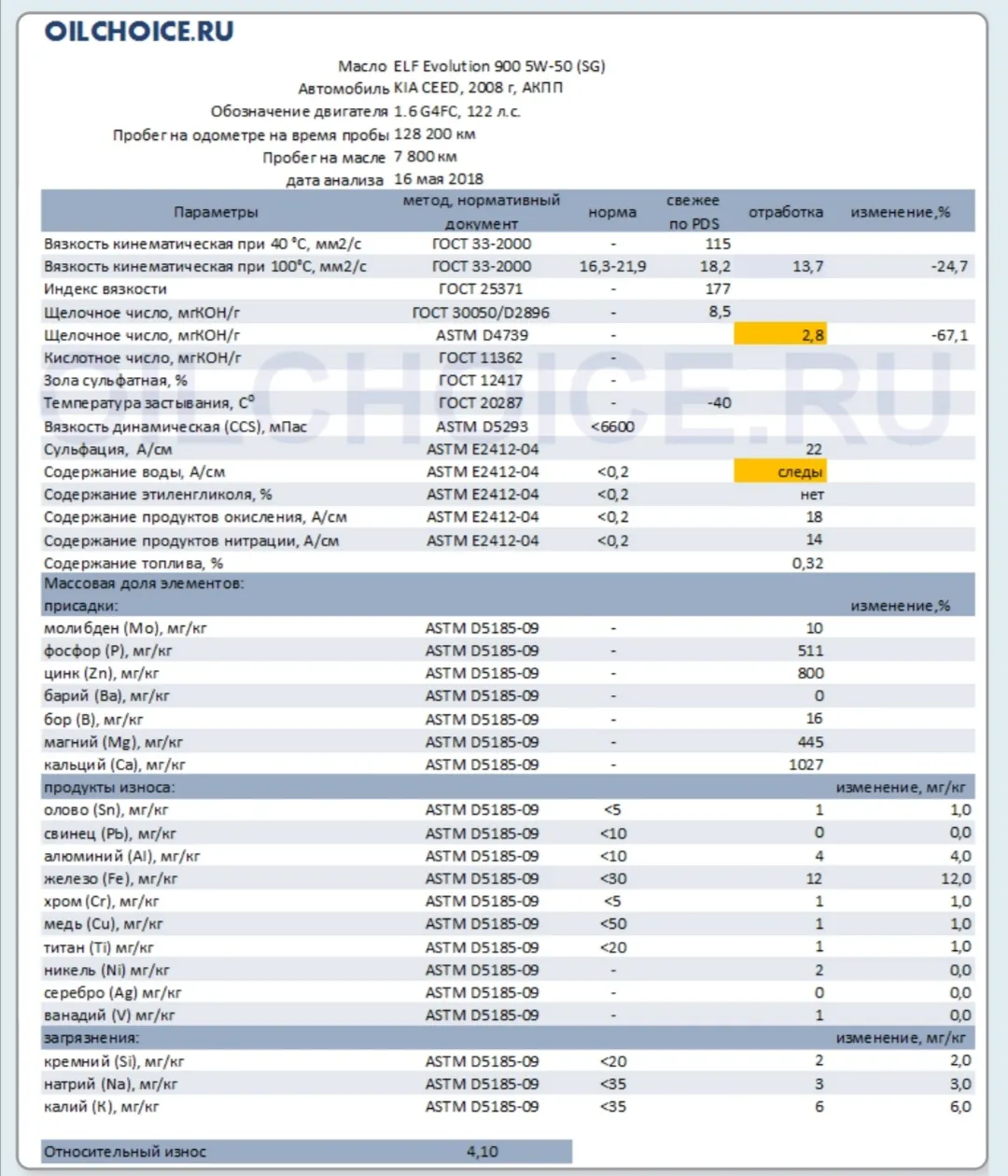
Task: Click section header загрязнения
Action: [91, 1038]
